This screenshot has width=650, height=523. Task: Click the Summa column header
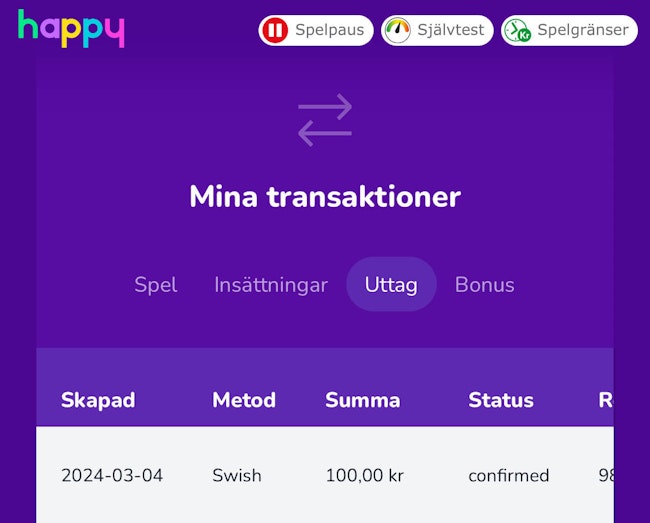pyautogui.click(x=363, y=400)
